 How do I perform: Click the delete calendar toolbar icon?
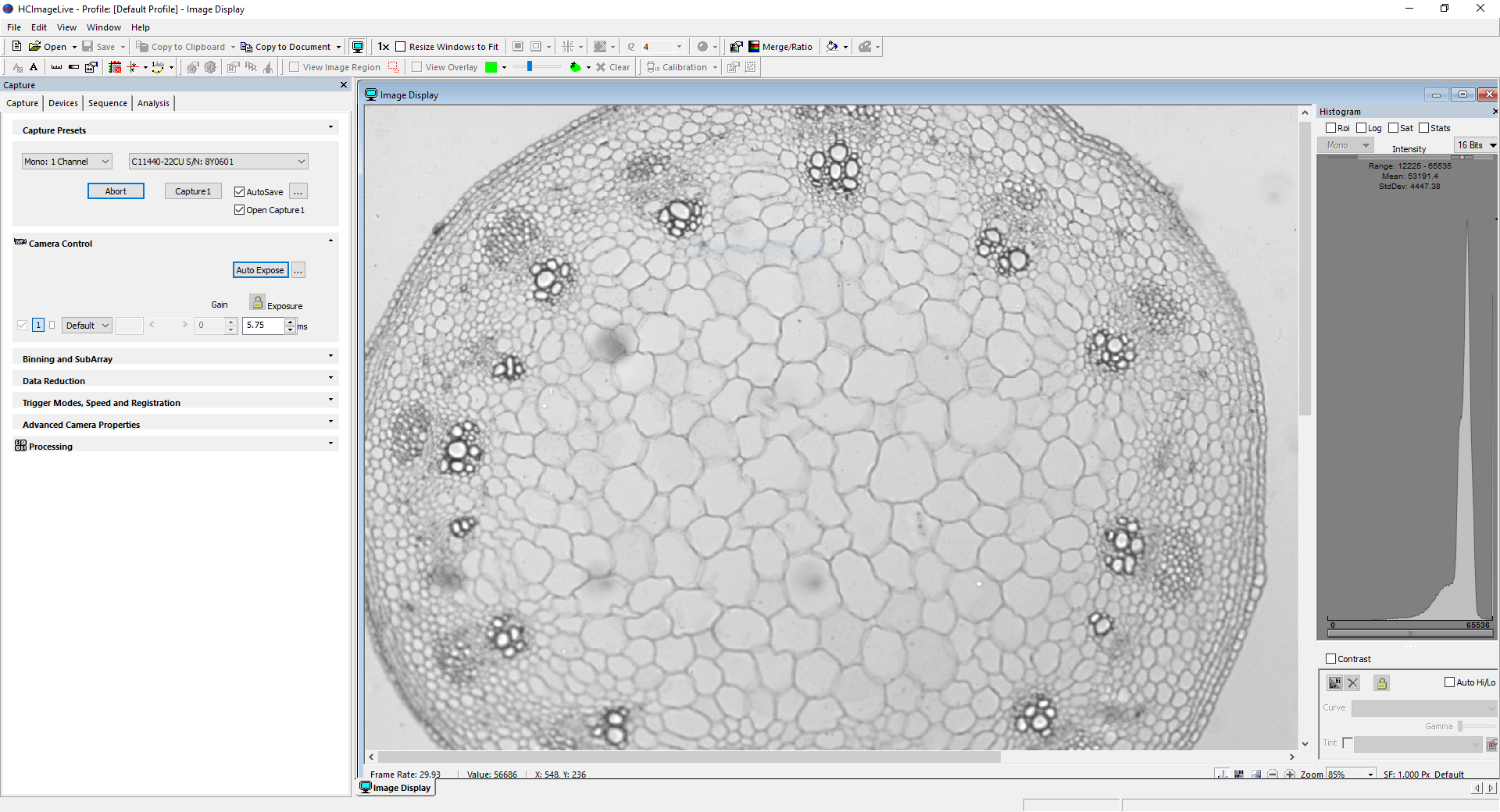pyautogui.click(x=115, y=67)
